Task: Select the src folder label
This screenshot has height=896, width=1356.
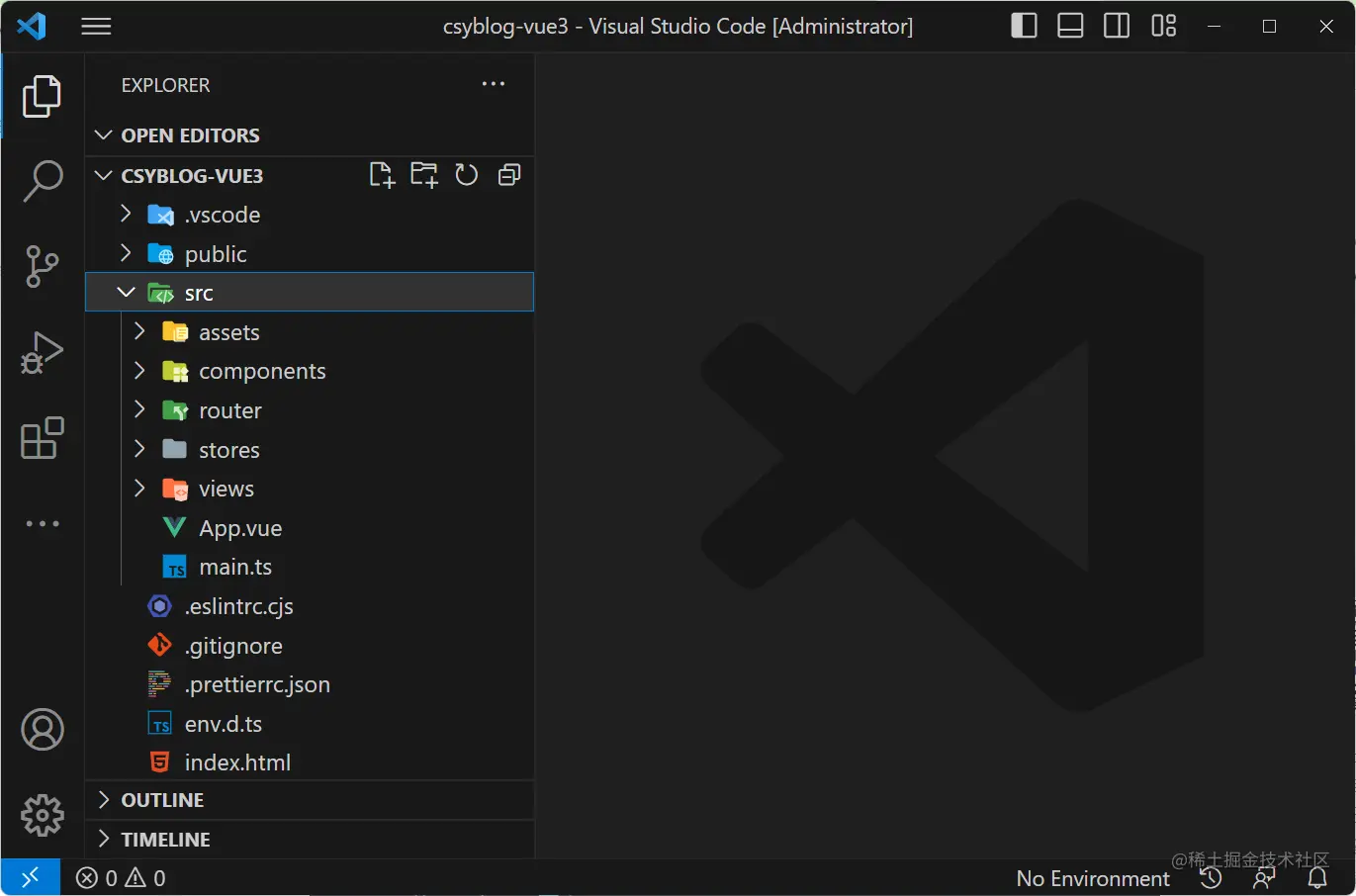Action: 199,293
